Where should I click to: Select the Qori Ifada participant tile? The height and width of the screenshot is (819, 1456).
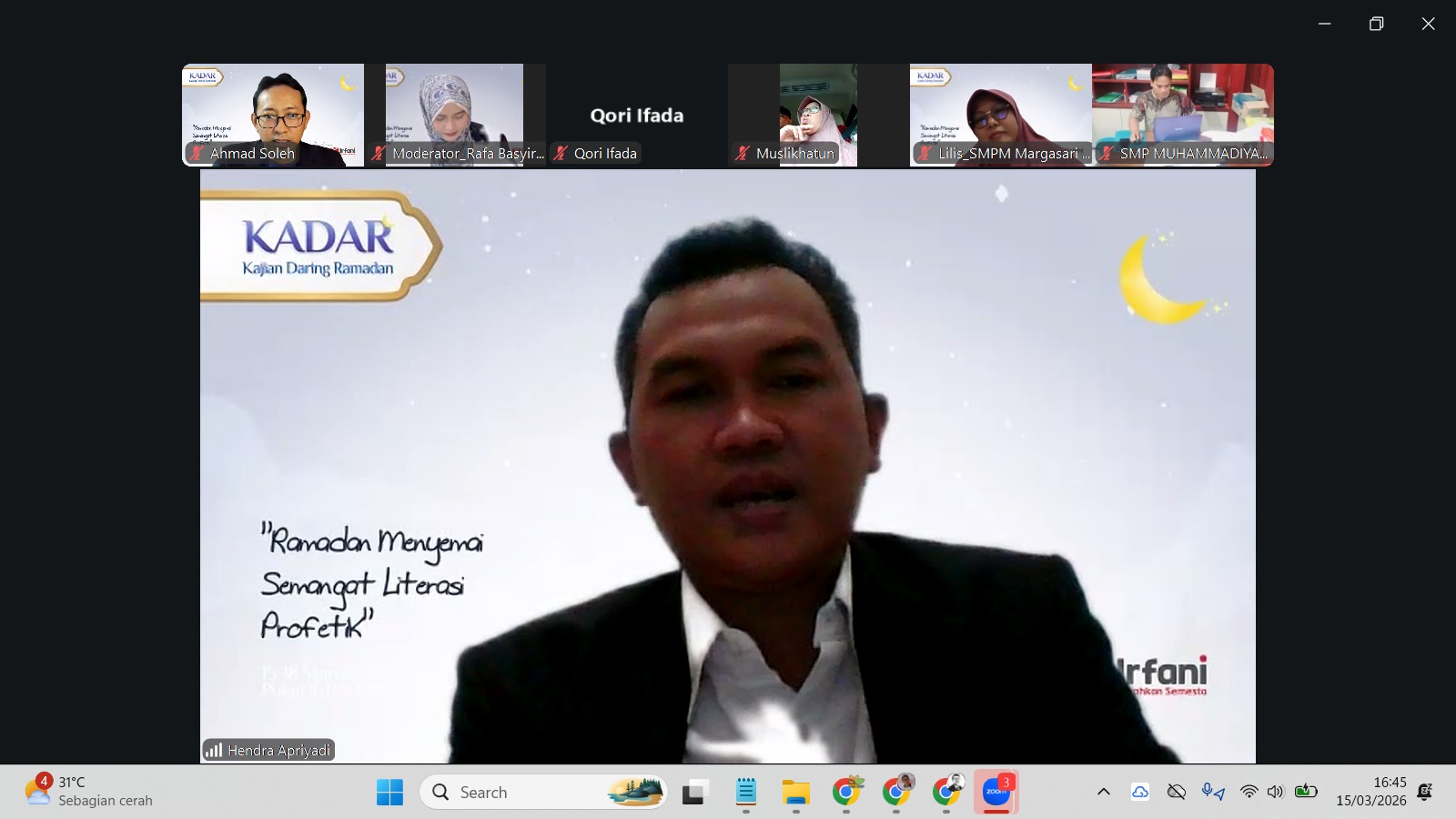[636, 115]
